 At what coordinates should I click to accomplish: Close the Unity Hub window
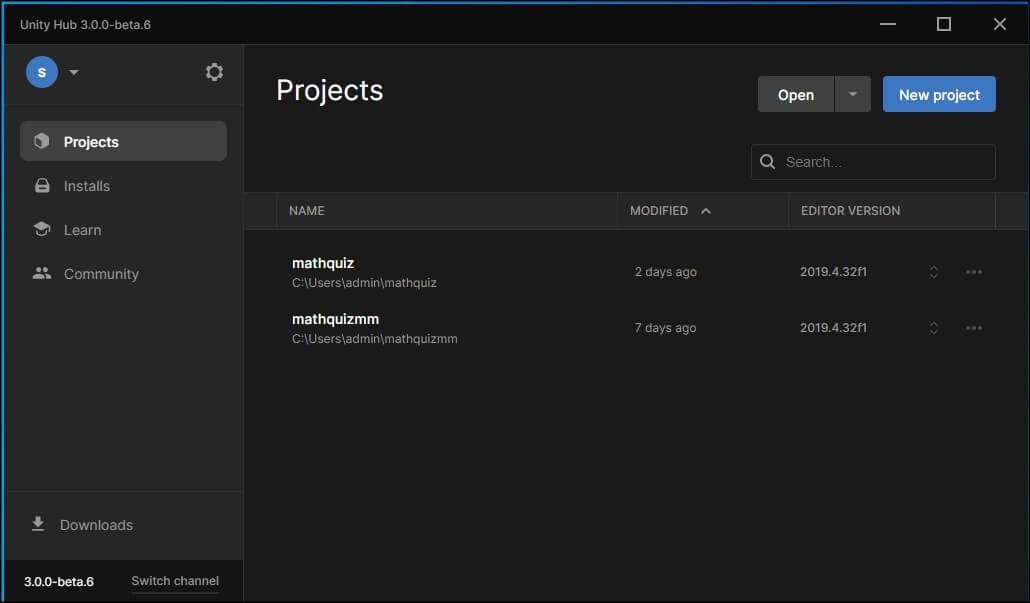pyautogui.click(x=1000, y=24)
